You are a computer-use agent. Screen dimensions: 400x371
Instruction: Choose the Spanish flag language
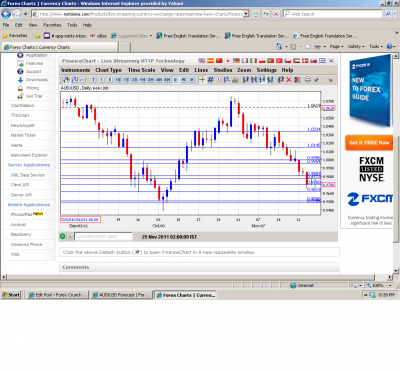[210, 61]
